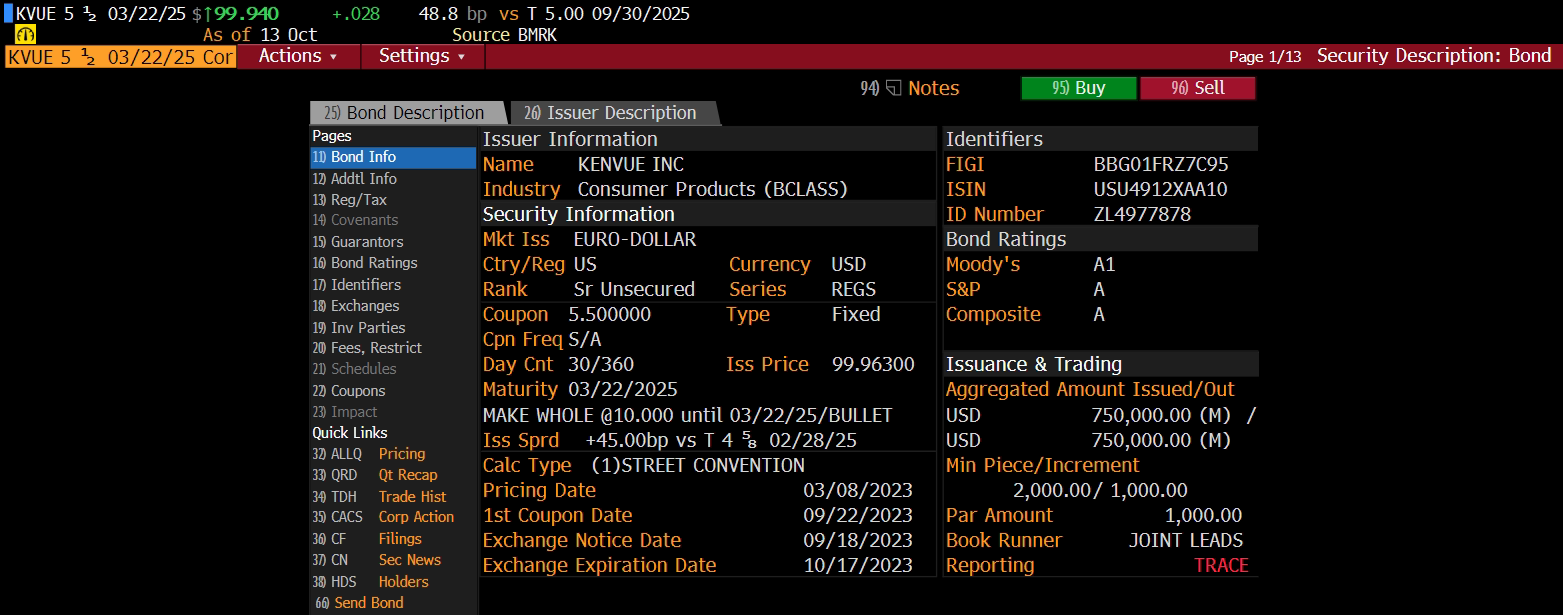This screenshot has width=1563, height=615.
Task: Click the FIGI value BBG01FRZ7C95
Action: tap(1161, 164)
